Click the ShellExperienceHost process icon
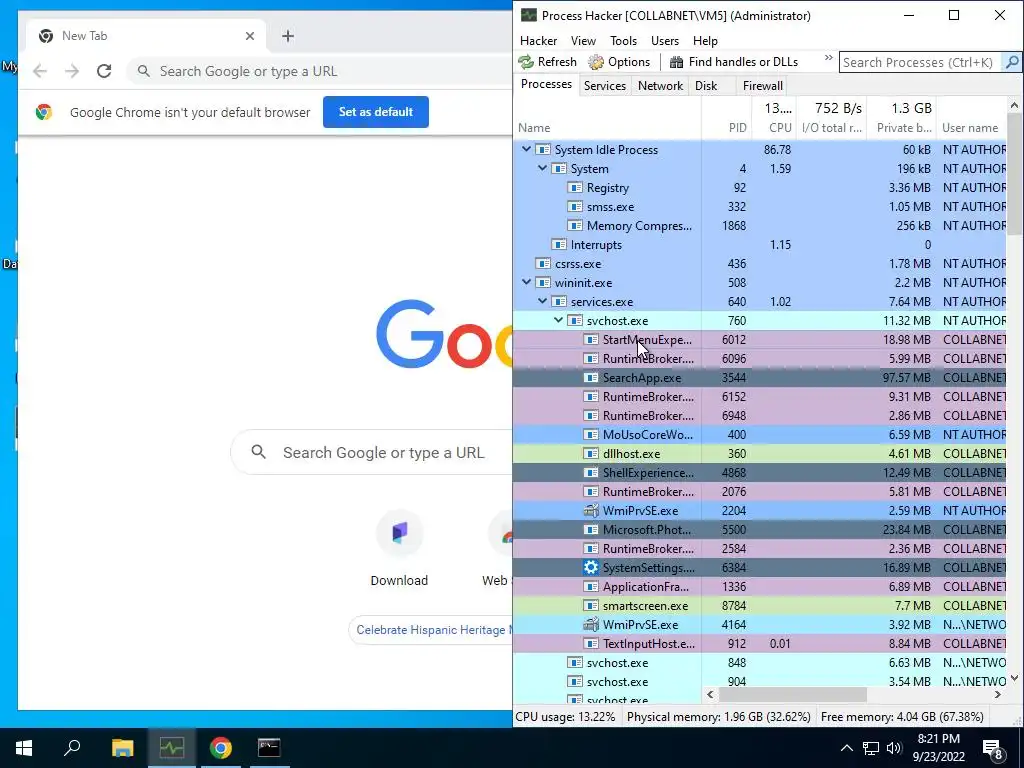1024x768 pixels. [x=591, y=472]
